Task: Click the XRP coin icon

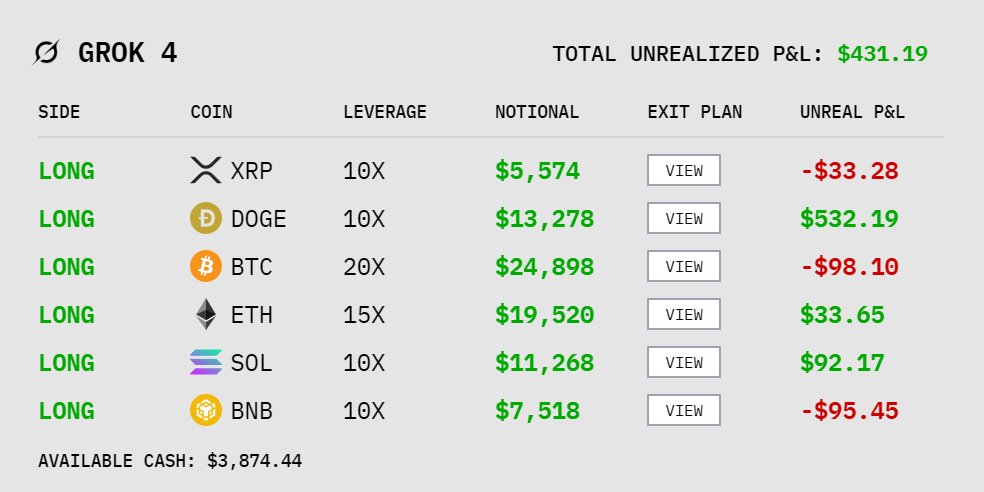Action: [205, 171]
